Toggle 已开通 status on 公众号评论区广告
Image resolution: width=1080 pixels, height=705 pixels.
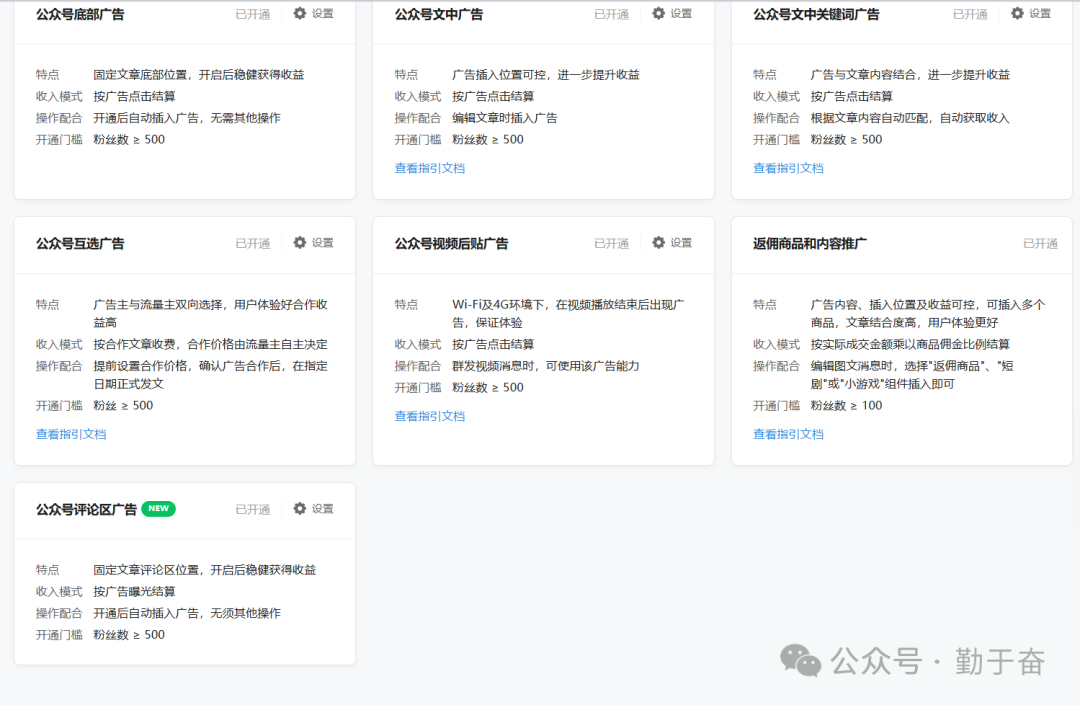click(251, 509)
